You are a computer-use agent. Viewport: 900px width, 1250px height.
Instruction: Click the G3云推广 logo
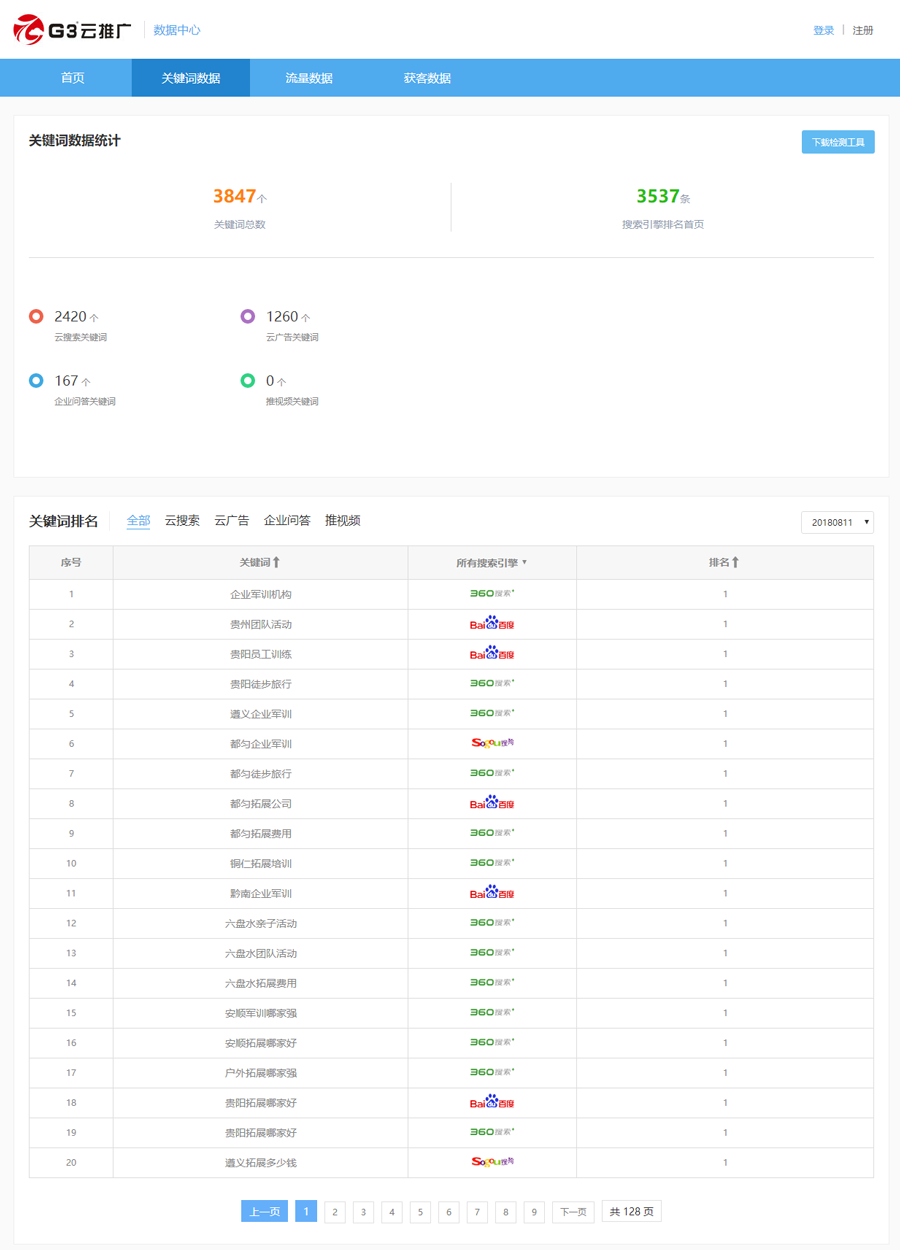[x=72, y=30]
